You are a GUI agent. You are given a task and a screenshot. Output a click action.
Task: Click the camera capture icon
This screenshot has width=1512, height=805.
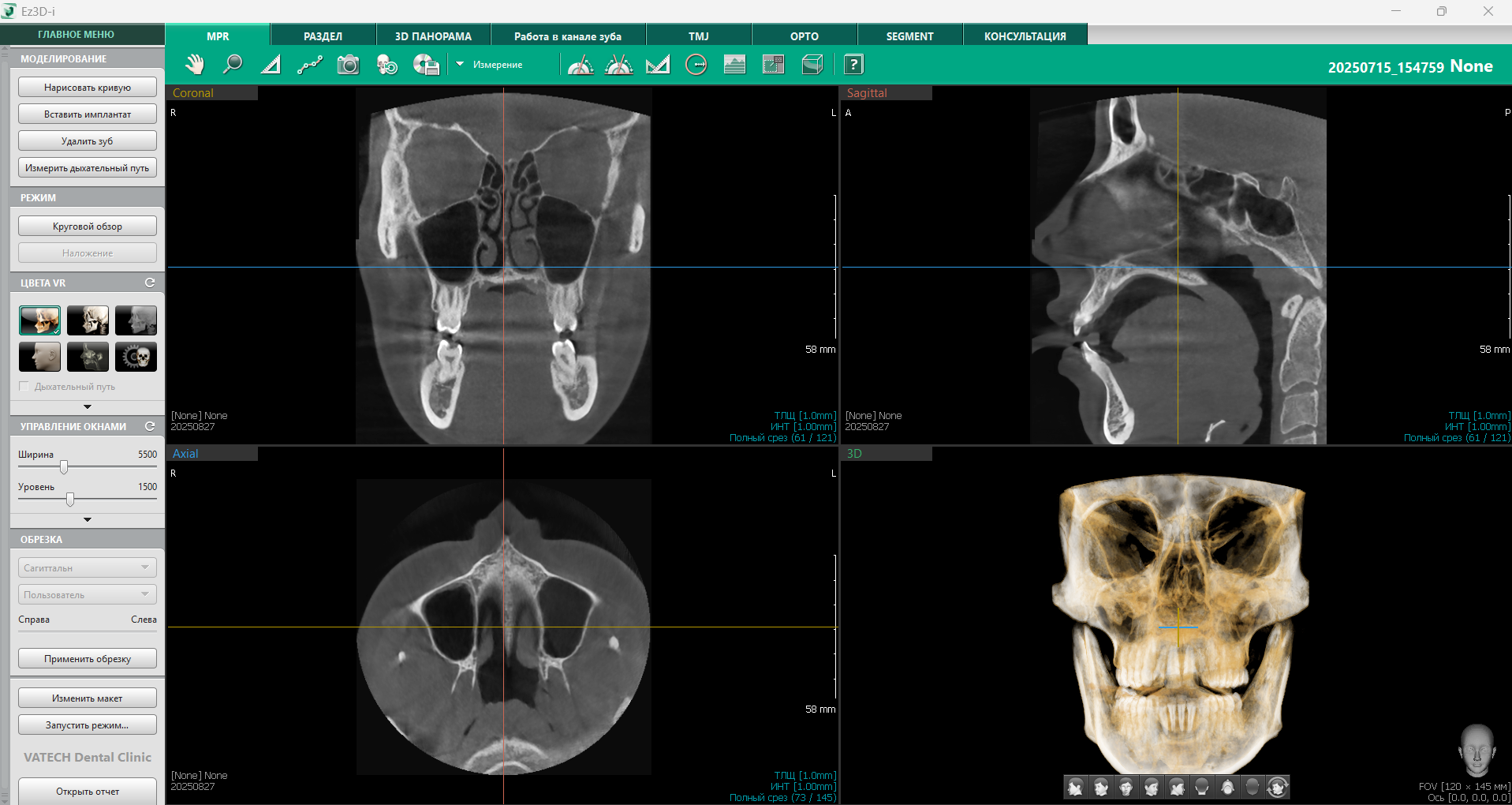pos(348,65)
